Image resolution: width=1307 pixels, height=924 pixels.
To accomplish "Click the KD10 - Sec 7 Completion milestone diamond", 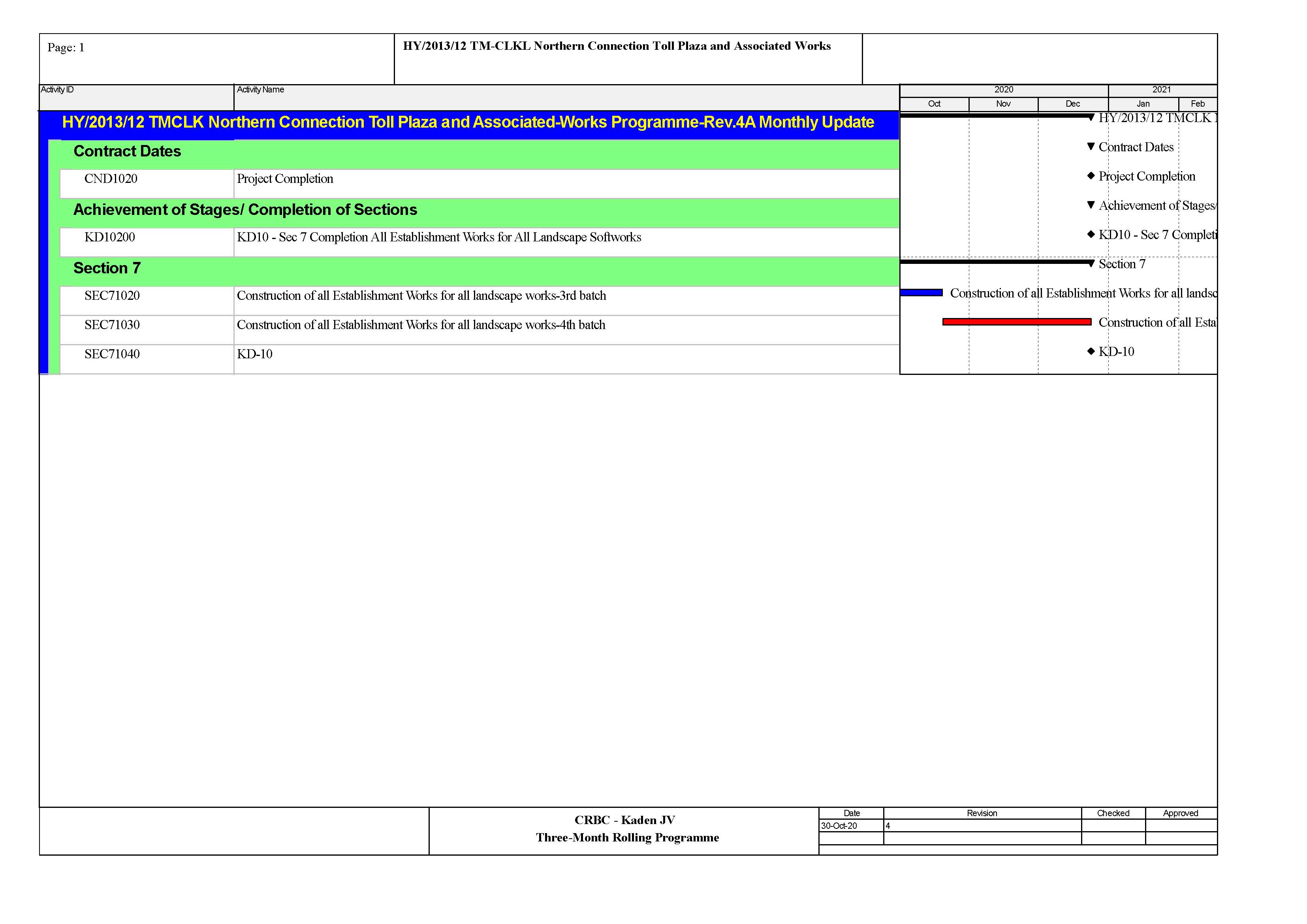I will [1091, 234].
